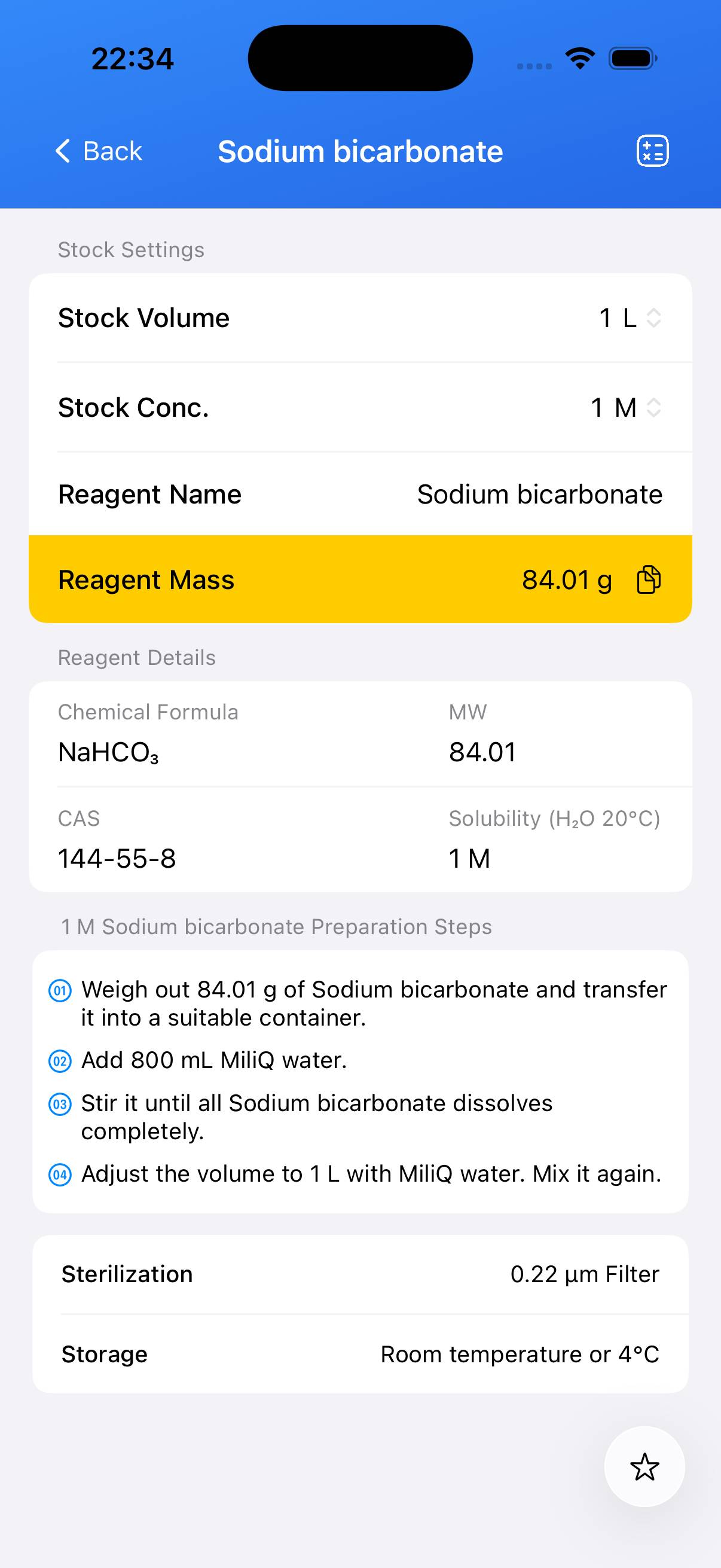Open the Stock Conc. unit picker
Screen dimensions: 721x1568
(x=653, y=407)
